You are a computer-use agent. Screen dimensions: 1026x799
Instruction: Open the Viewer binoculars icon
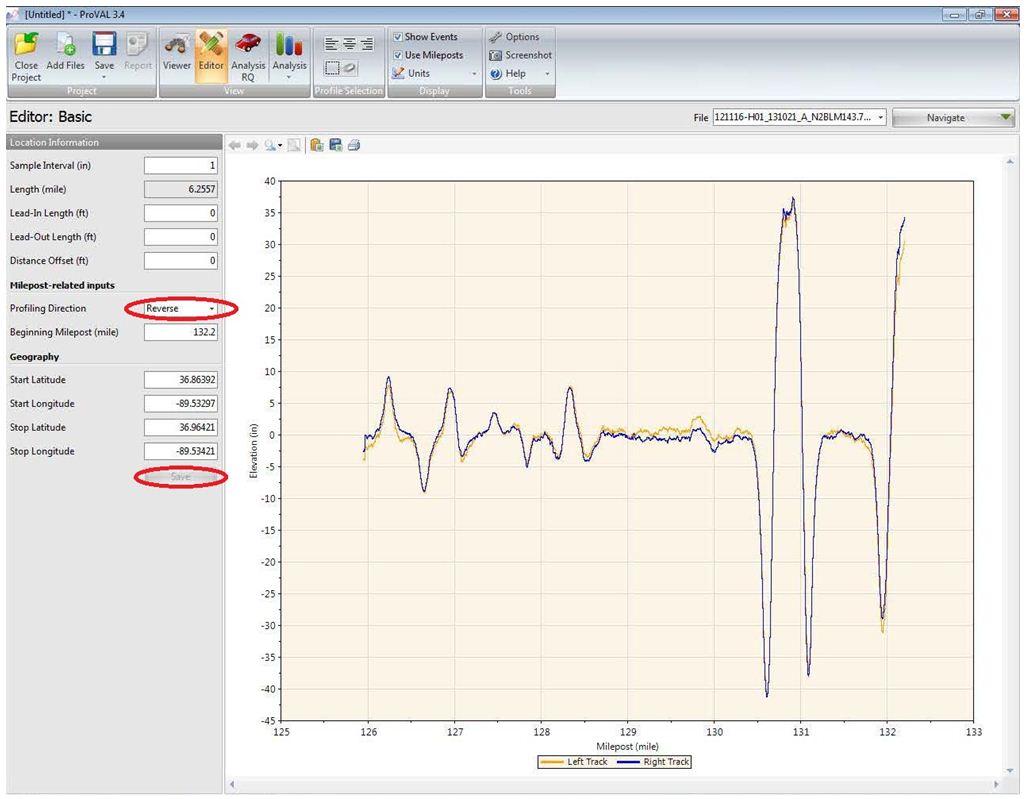tap(177, 44)
